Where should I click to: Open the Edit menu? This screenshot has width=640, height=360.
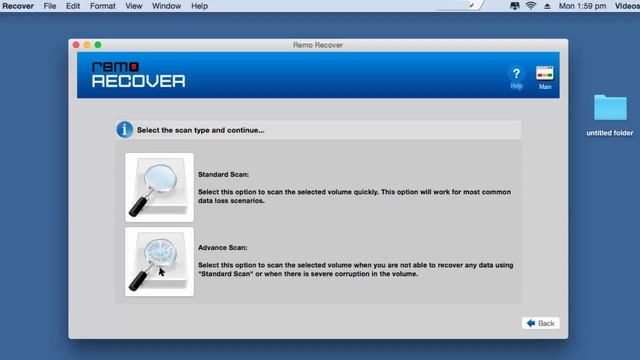point(73,6)
